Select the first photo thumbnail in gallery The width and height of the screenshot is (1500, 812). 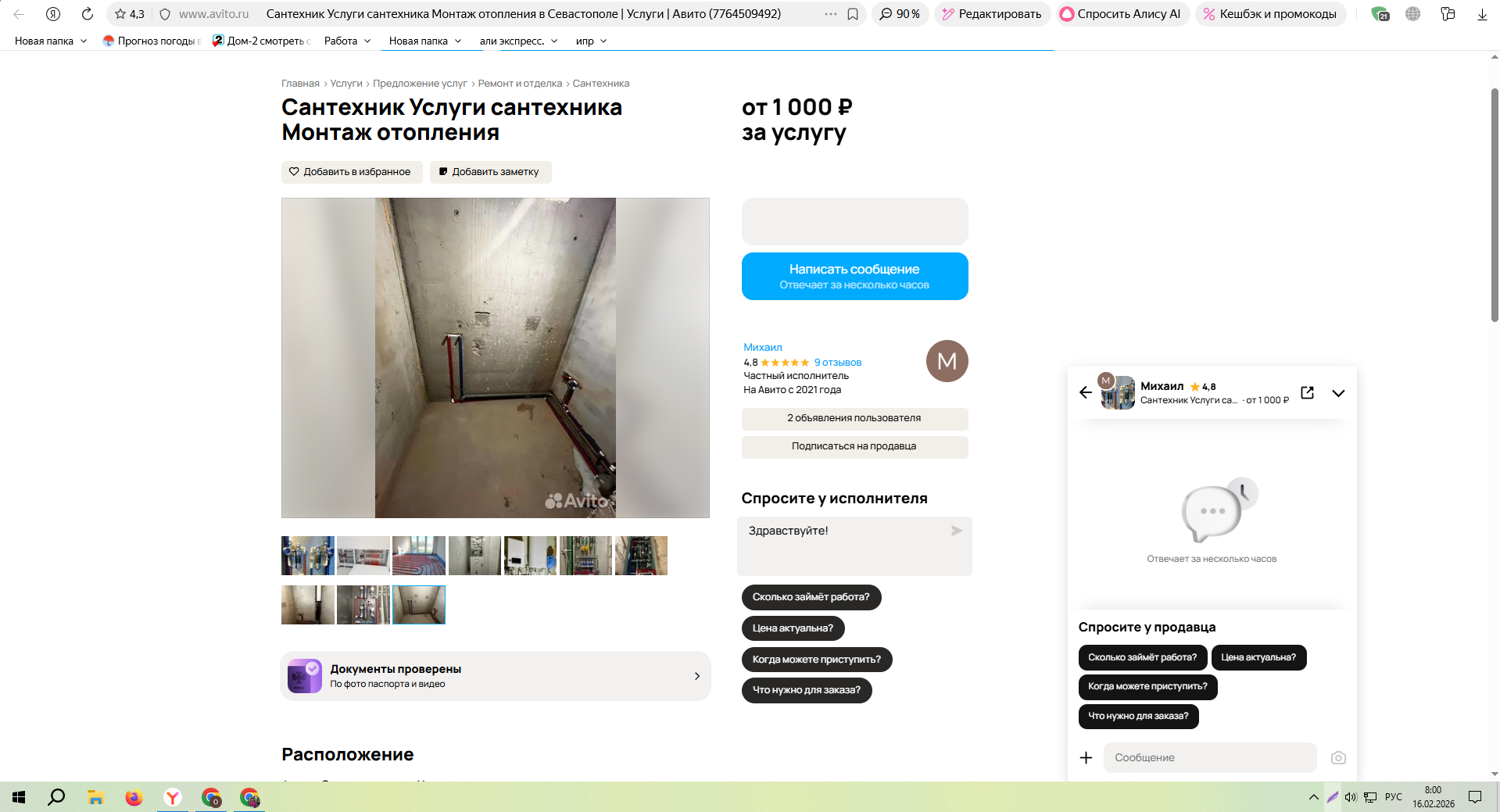coord(308,556)
